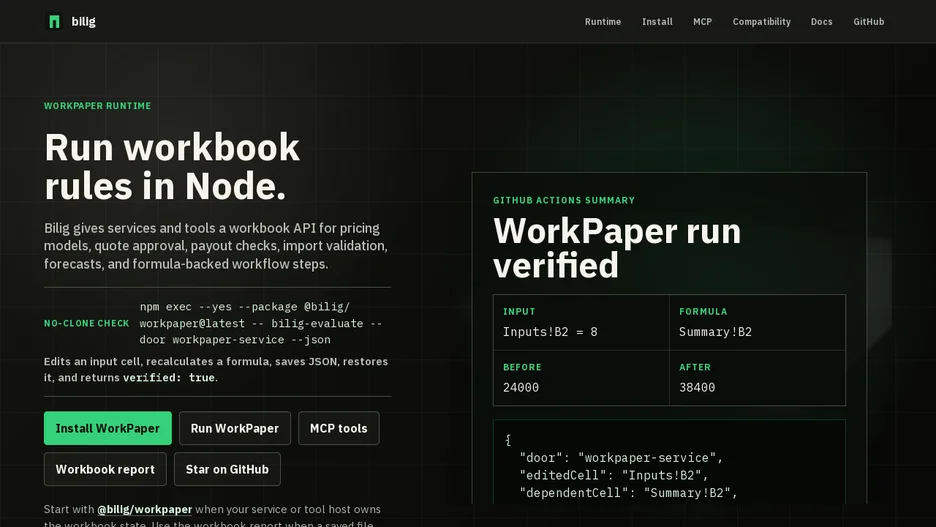Click the Bilig gives services description paragraph
This screenshot has height=527, width=936.
pos(215,246)
